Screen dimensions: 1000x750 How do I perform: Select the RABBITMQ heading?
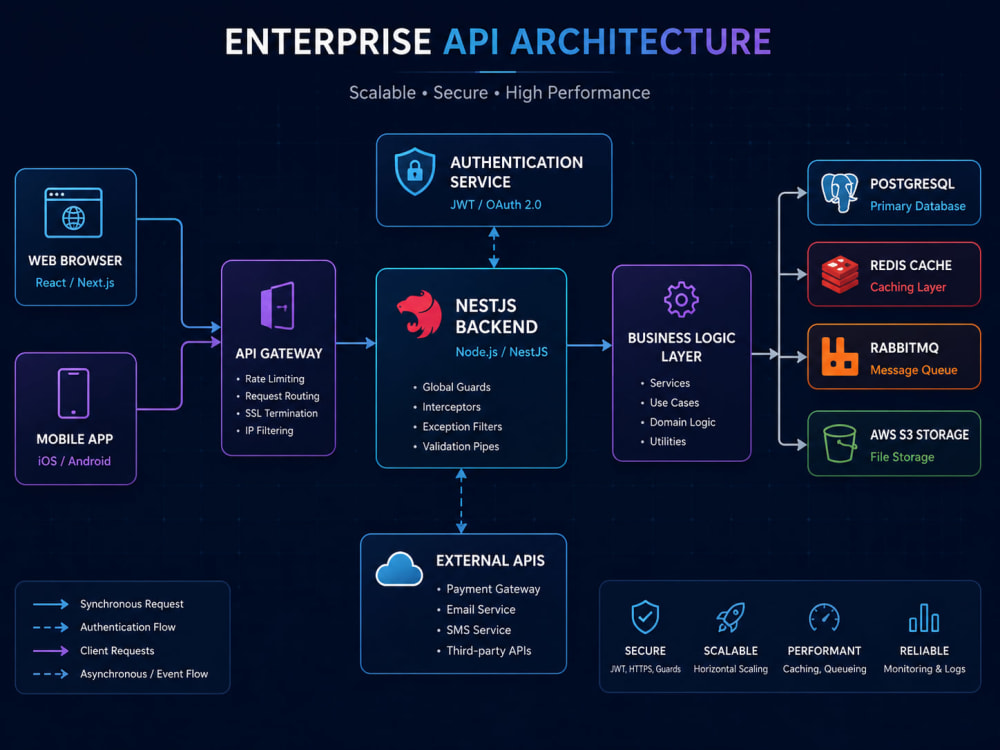pyautogui.click(x=904, y=348)
